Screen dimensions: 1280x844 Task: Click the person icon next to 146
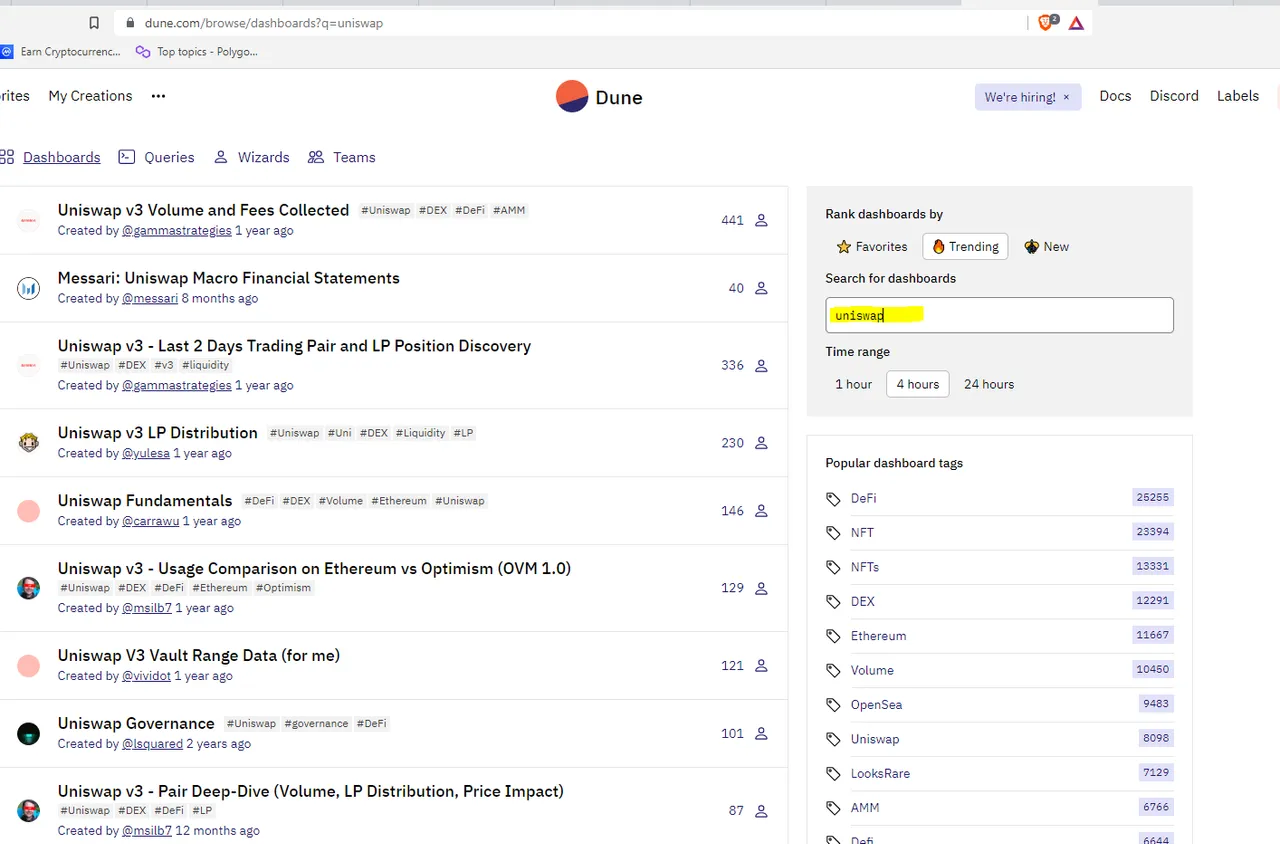click(x=761, y=511)
